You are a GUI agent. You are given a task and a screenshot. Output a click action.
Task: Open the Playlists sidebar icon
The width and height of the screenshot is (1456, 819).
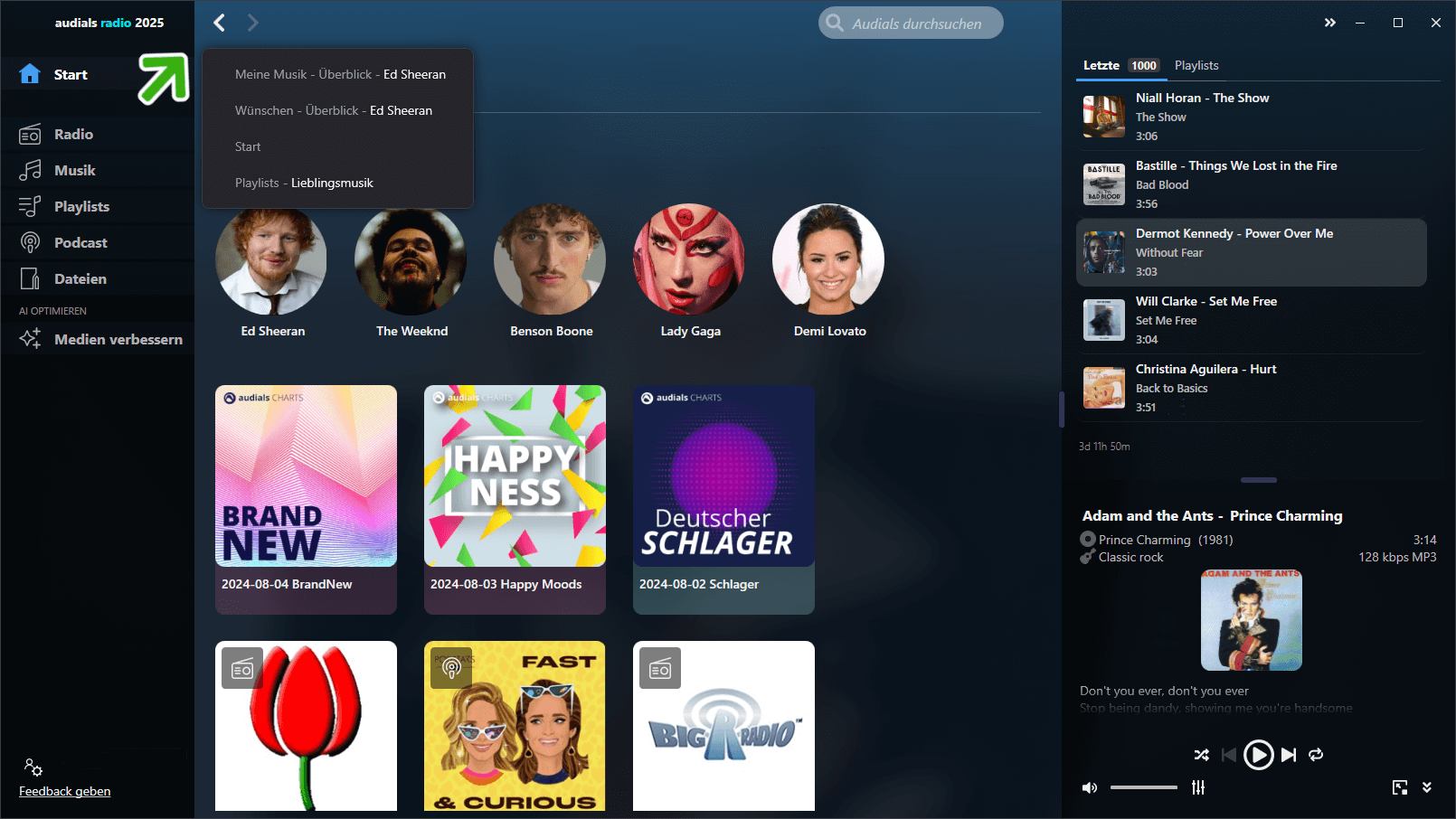(30, 206)
